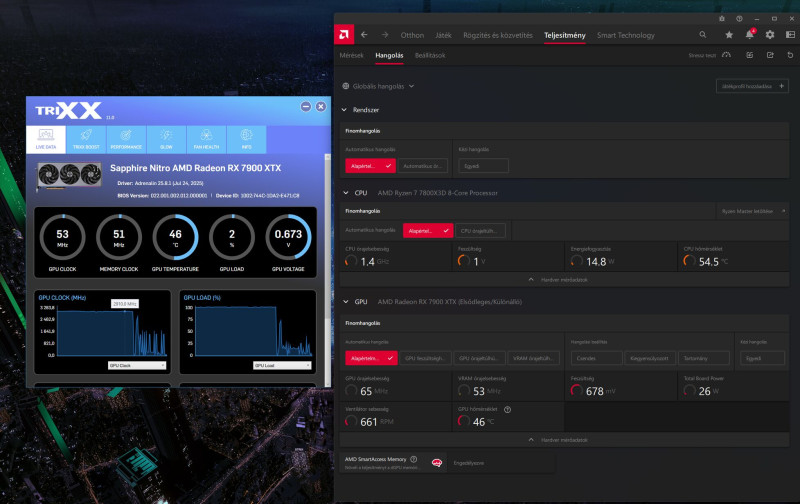Select the Kiegyensúlyozott tuning preset
The width and height of the screenshot is (800, 504).
(650, 358)
